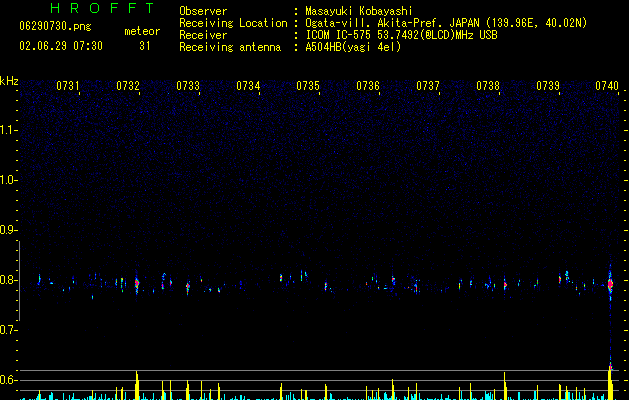Viewport: 629px width, 400px height.
Task: Click the 1.0 kHz axis label
Action: tap(8, 180)
